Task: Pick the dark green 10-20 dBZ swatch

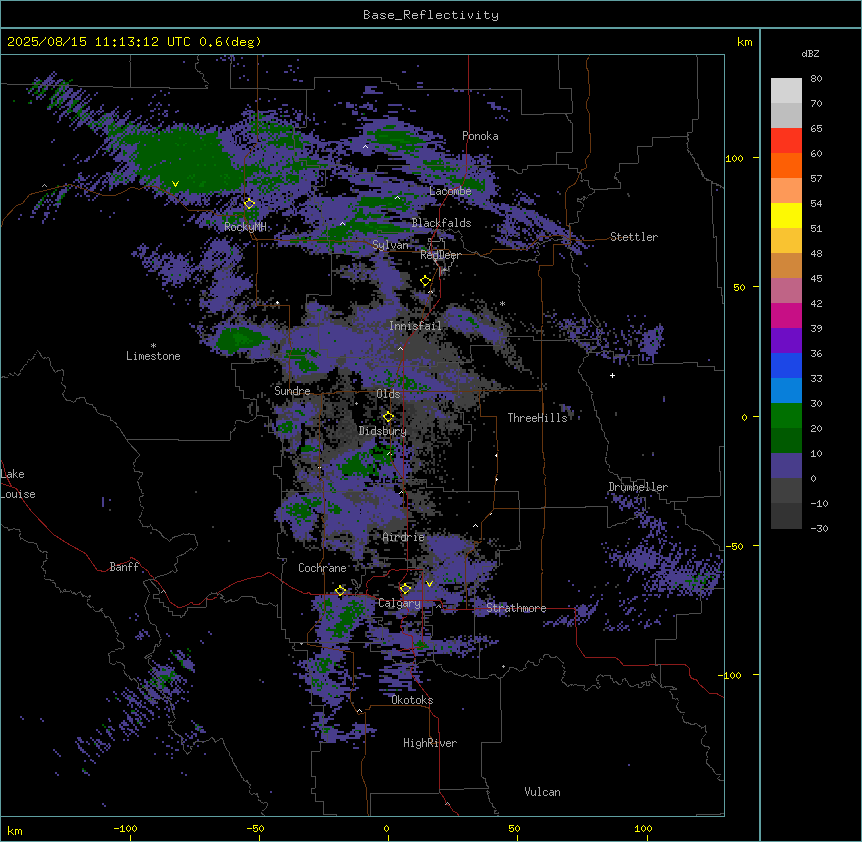Action: coord(786,441)
